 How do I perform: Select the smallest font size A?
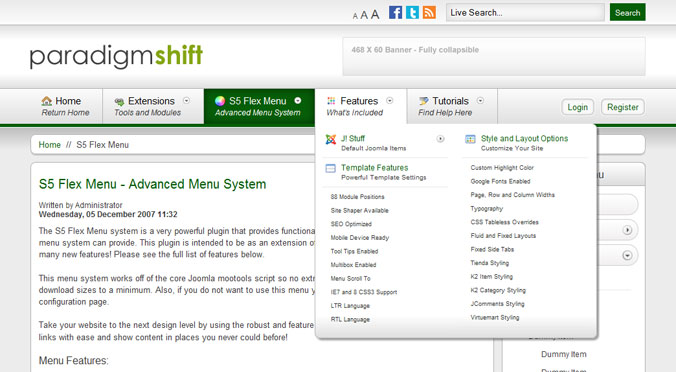pyautogui.click(x=355, y=16)
